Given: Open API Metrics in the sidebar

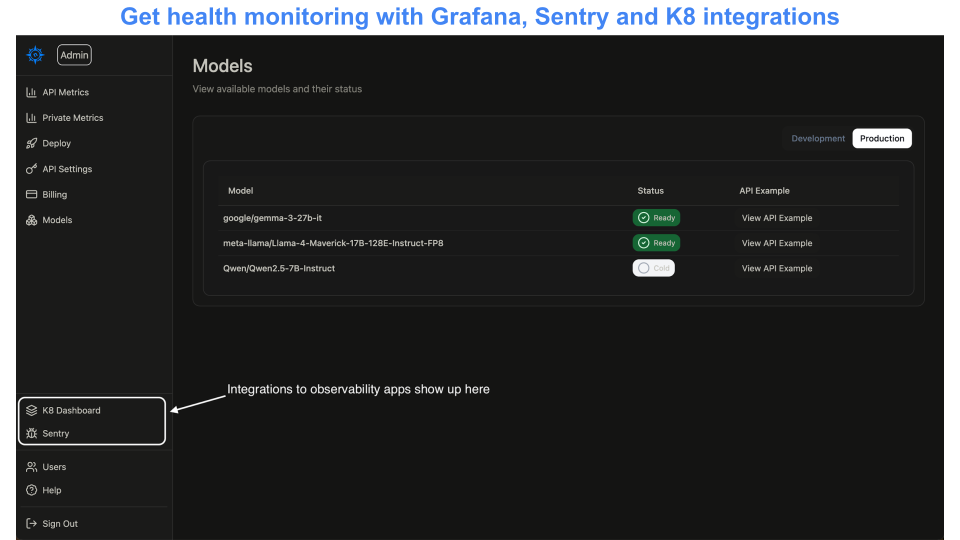Looking at the screenshot, I should 66,92.
